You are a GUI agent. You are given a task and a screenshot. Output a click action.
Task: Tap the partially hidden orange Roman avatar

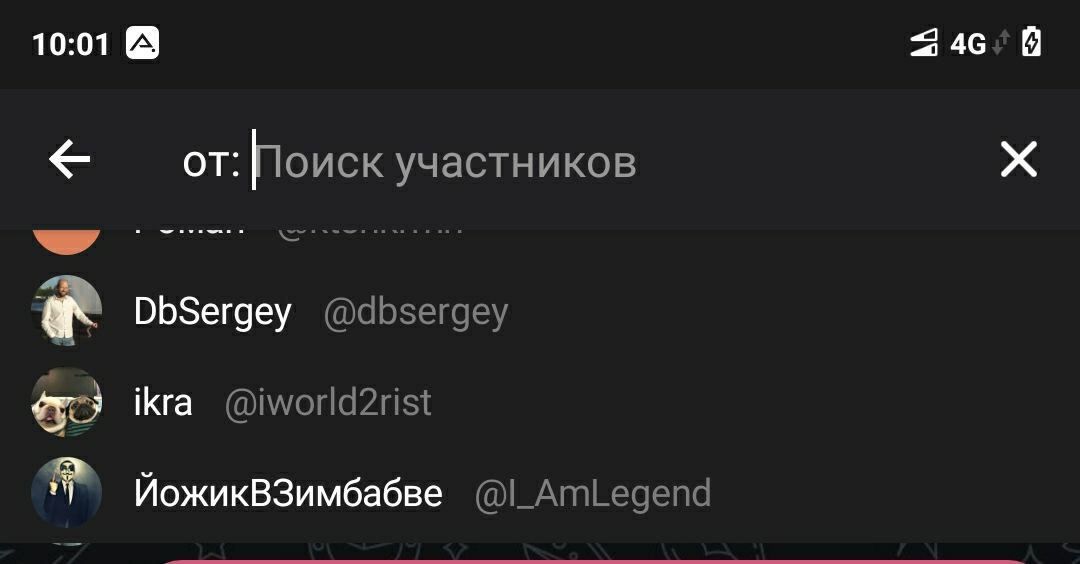(x=67, y=242)
